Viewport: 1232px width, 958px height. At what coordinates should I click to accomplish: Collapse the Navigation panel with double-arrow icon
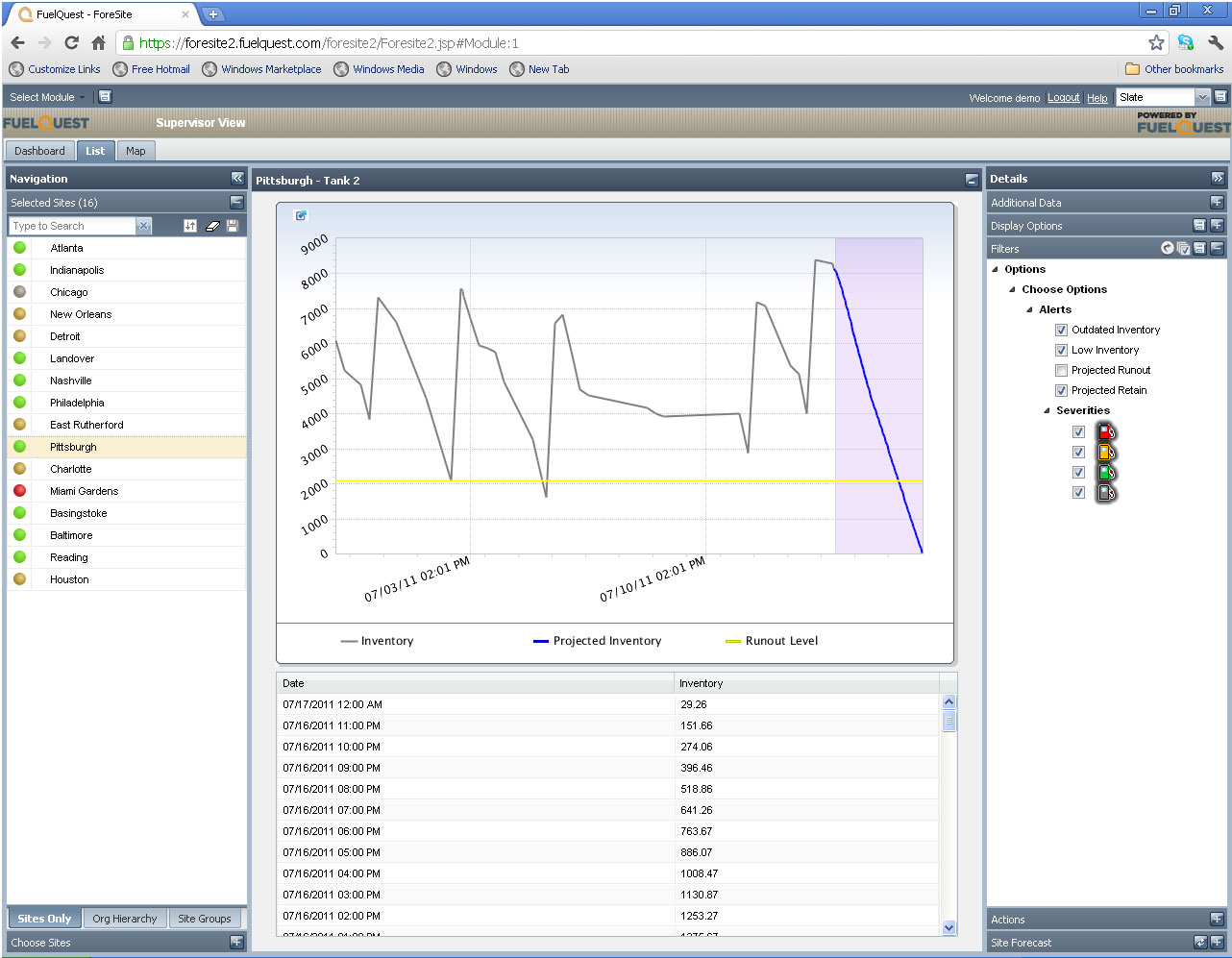(237, 179)
